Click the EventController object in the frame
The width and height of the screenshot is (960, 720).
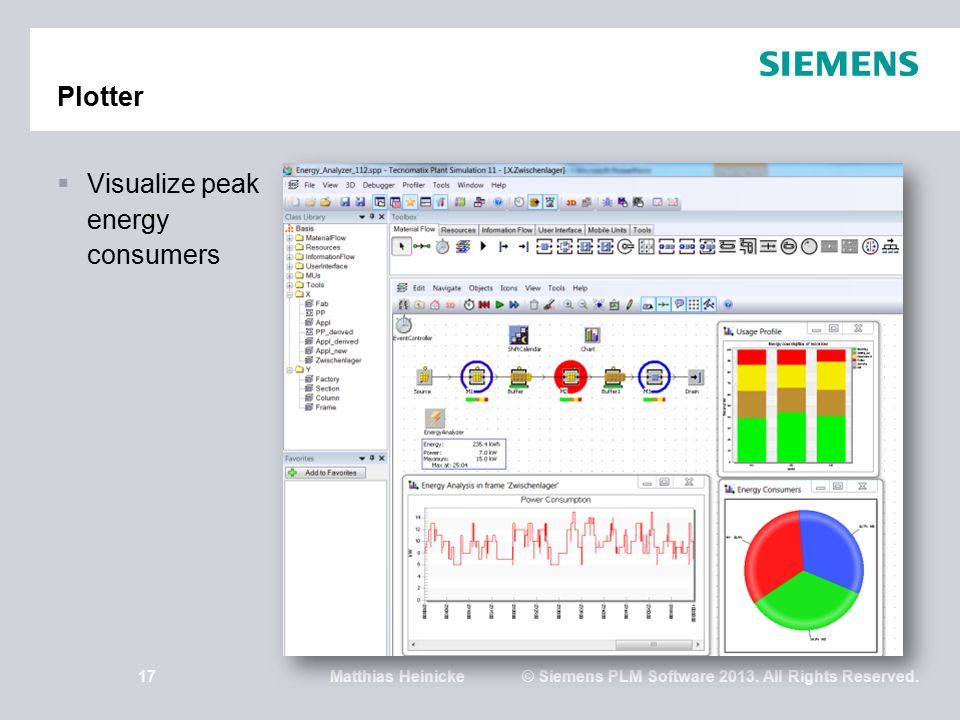click(x=403, y=325)
